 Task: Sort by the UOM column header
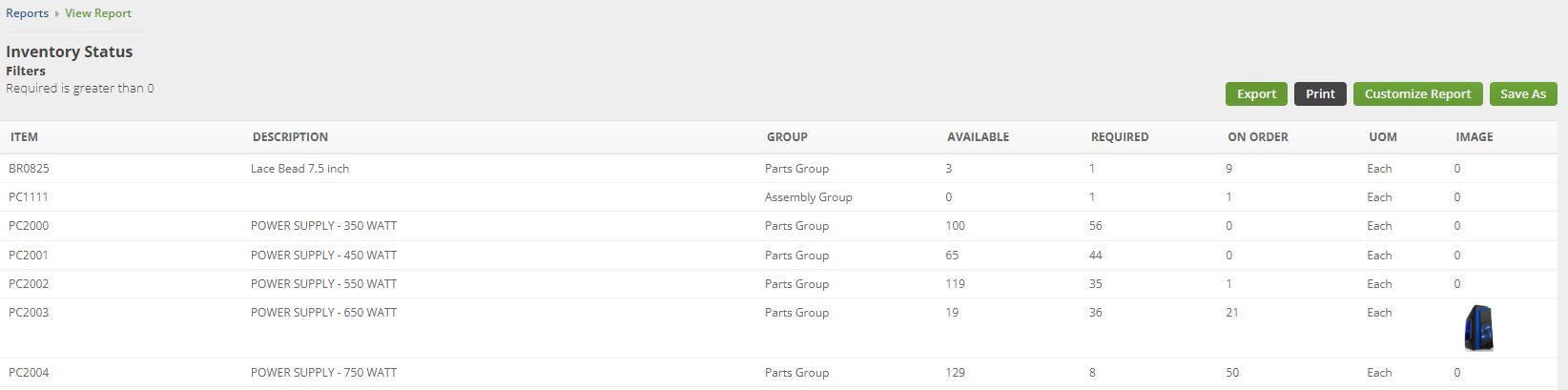pyautogui.click(x=1382, y=137)
